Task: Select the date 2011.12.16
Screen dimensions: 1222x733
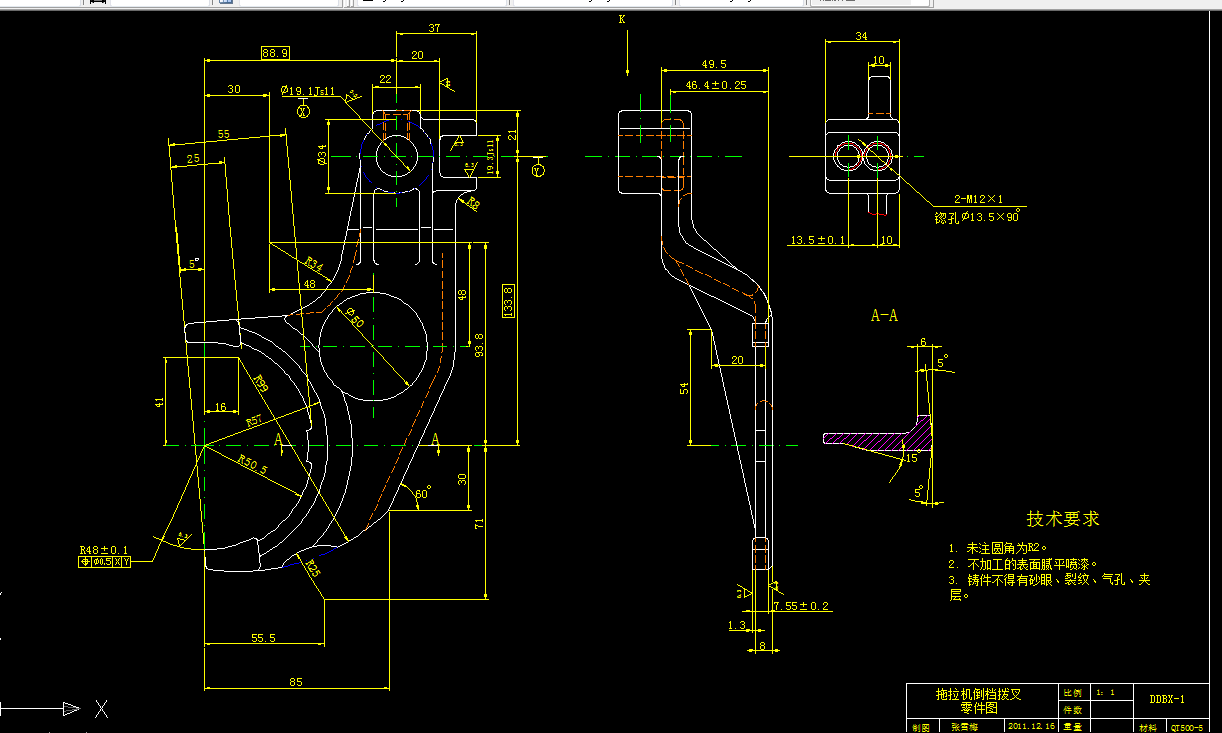Action: [x=1032, y=726]
